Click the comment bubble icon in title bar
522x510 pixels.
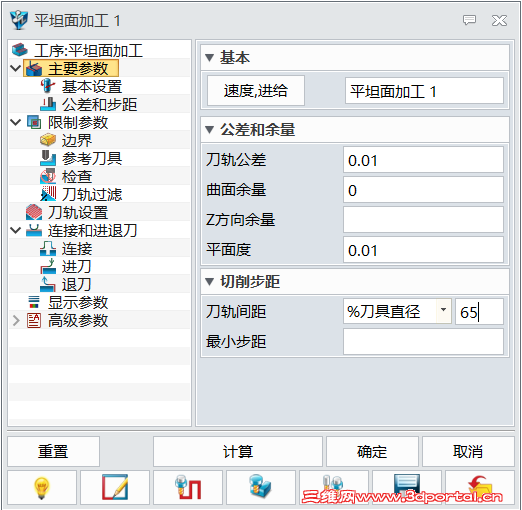point(469,20)
